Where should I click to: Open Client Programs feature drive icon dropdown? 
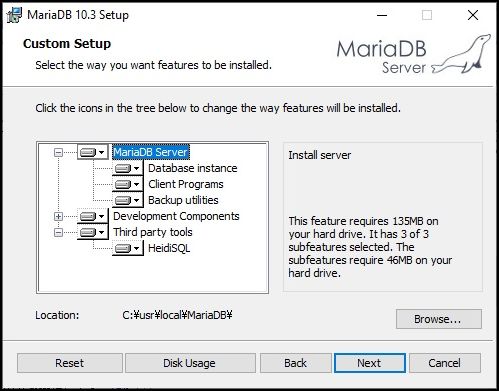tap(128, 184)
